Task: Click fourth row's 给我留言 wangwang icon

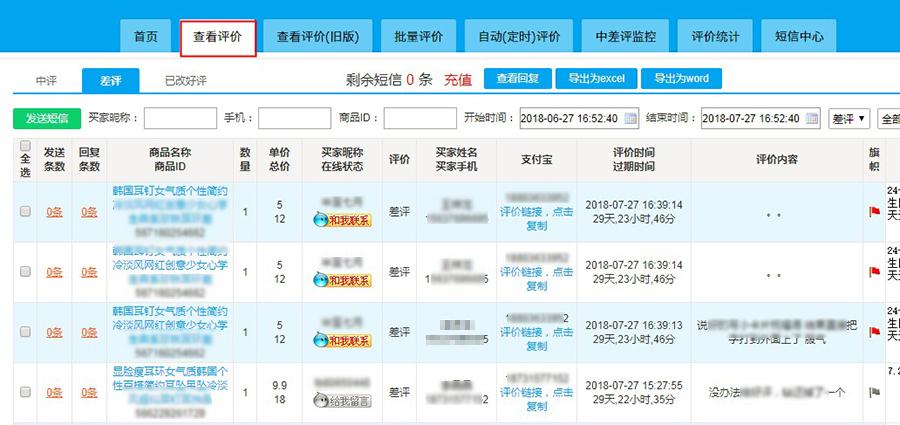Action: [x=343, y=400]
